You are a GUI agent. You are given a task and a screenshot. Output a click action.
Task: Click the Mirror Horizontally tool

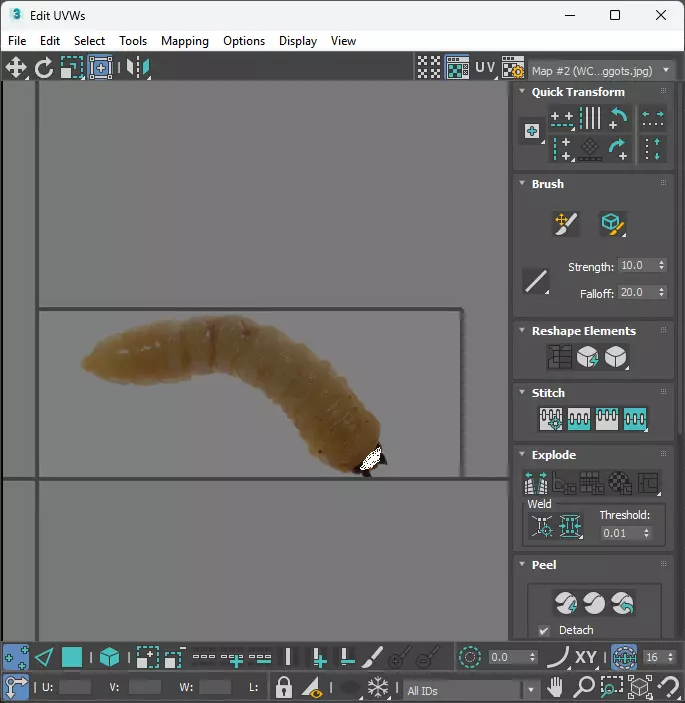pos(137,68)
